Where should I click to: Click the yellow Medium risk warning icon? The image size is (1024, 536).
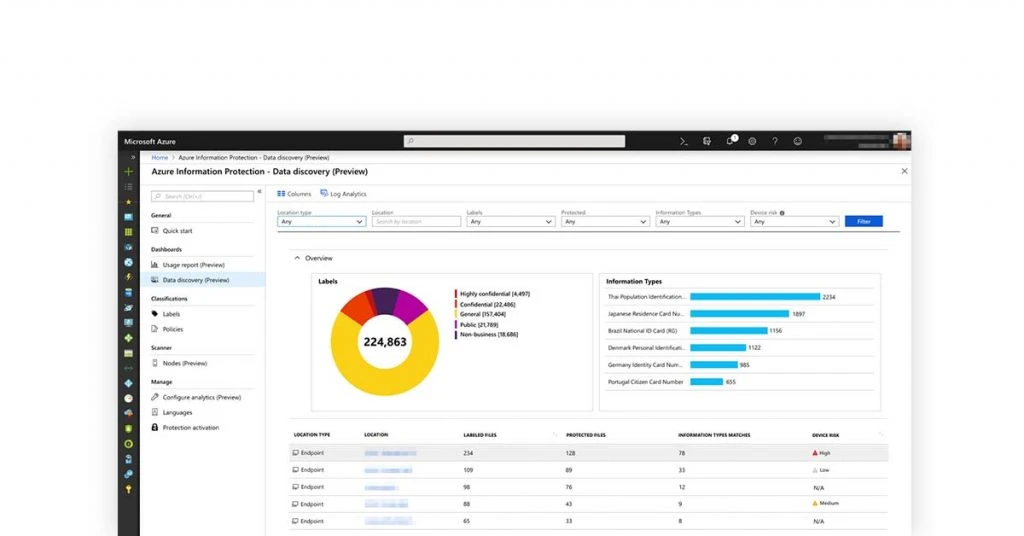pyautogui.click(x=814, y=503)
